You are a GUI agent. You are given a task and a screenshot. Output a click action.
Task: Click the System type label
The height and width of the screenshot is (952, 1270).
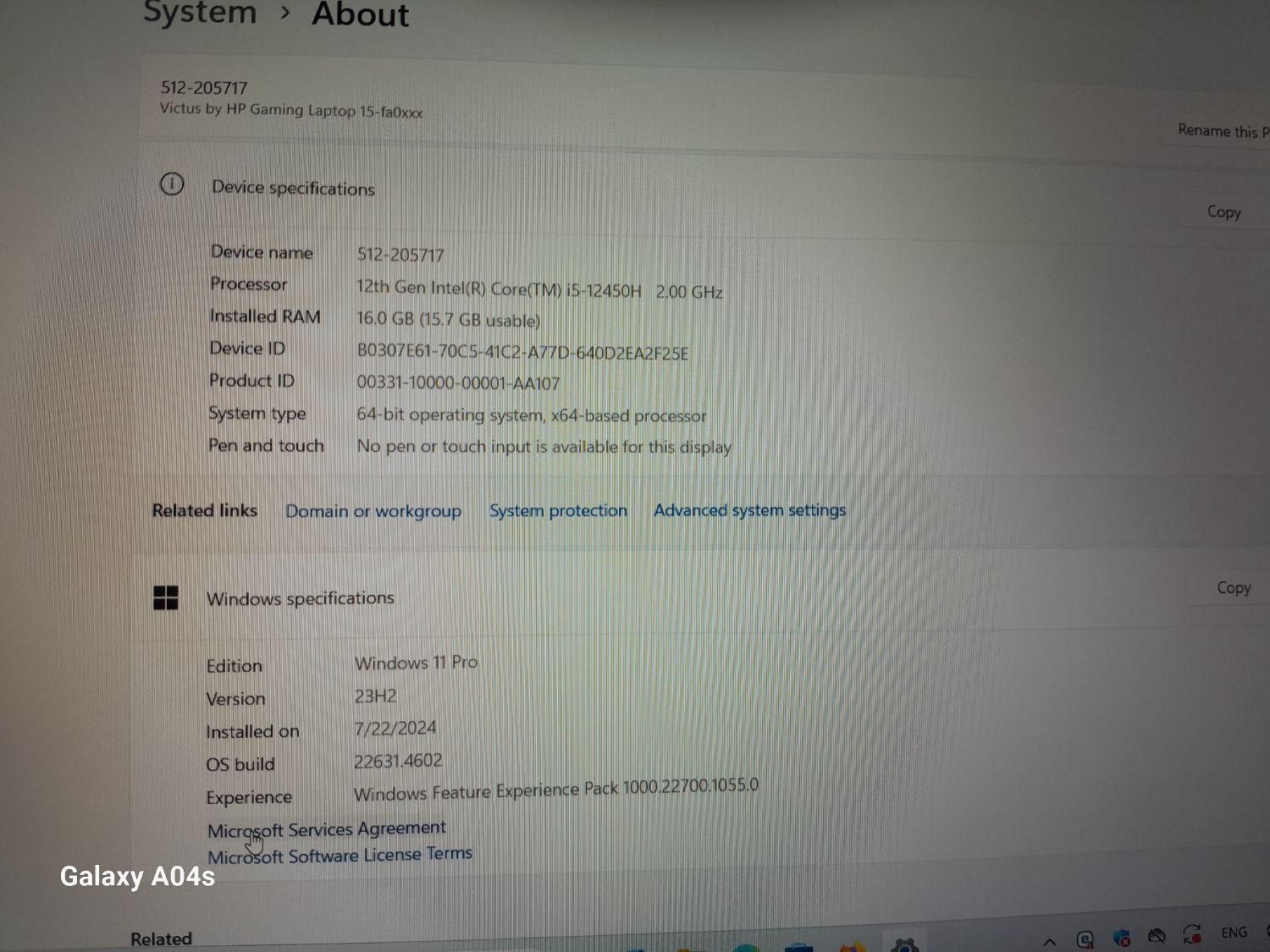(257, 414)
